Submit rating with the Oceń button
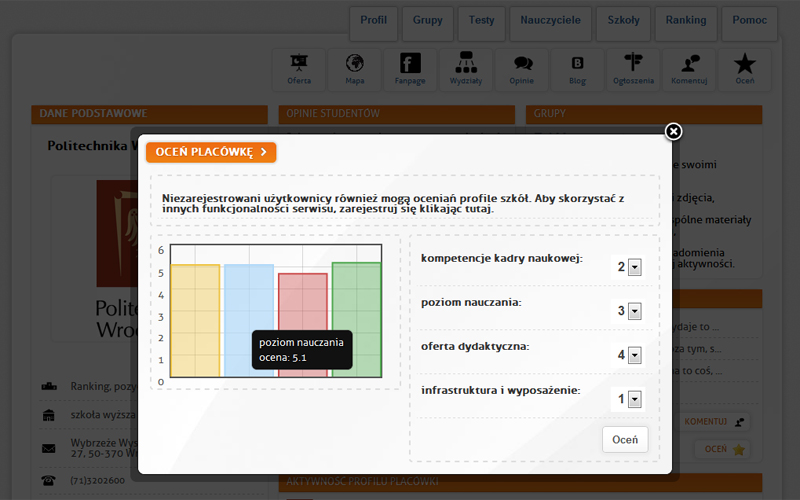The image size is (800, 500). 625,439
